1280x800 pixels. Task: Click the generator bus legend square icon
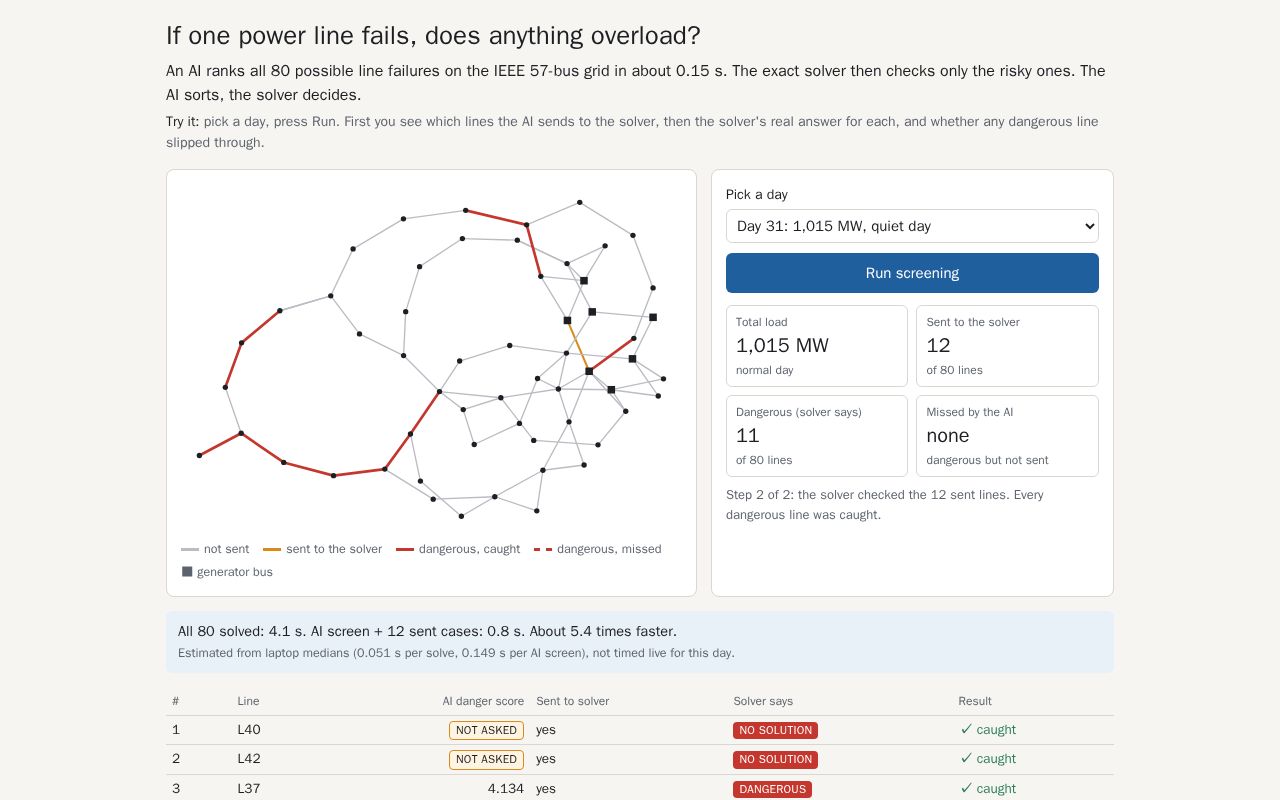click(x=187, y=572)
